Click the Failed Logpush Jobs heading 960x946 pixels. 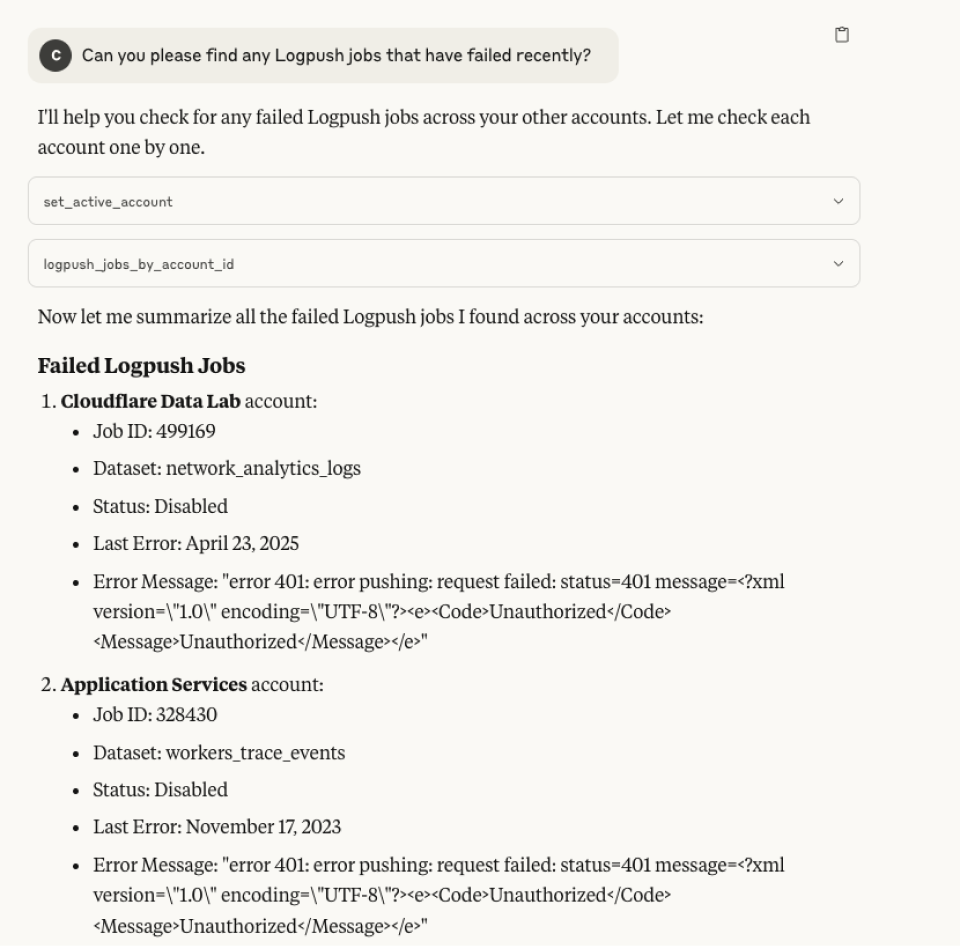coord(141,365)
